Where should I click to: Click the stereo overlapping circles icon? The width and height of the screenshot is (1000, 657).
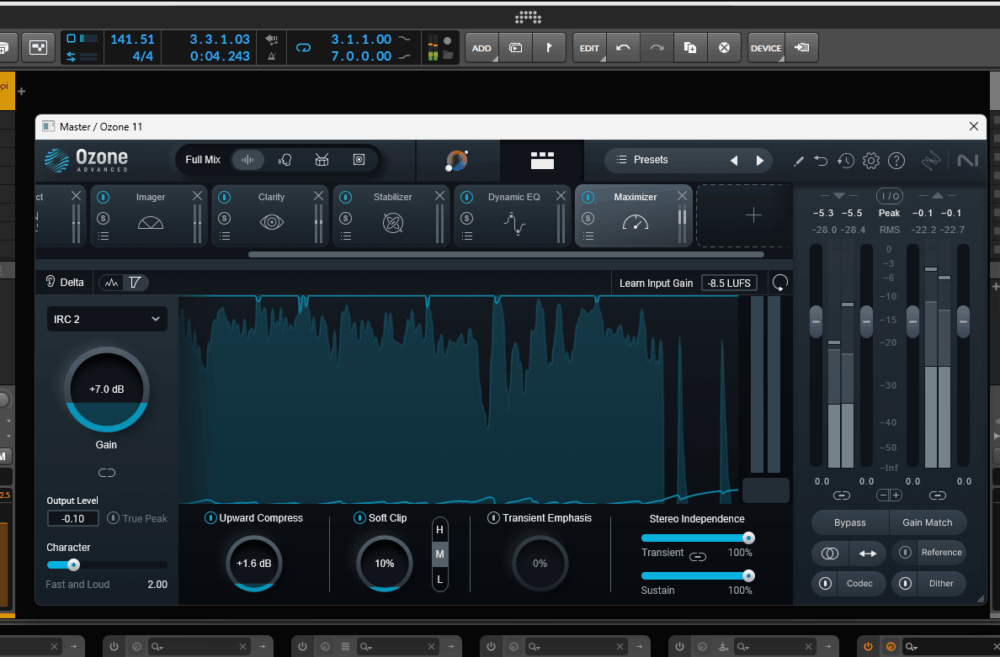point(830,553)
